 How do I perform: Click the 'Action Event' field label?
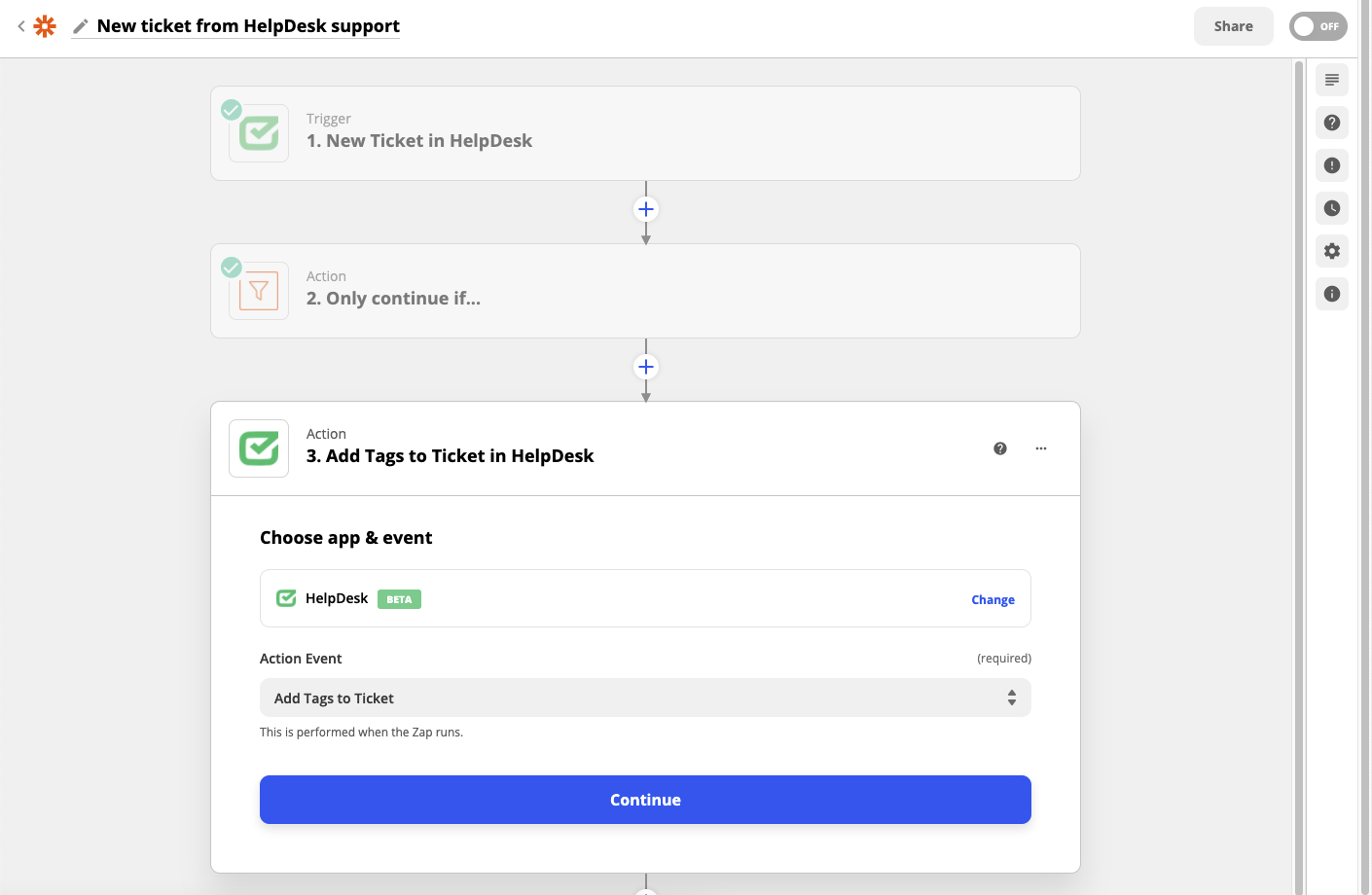pyautogui.click(x=301, y=659)
